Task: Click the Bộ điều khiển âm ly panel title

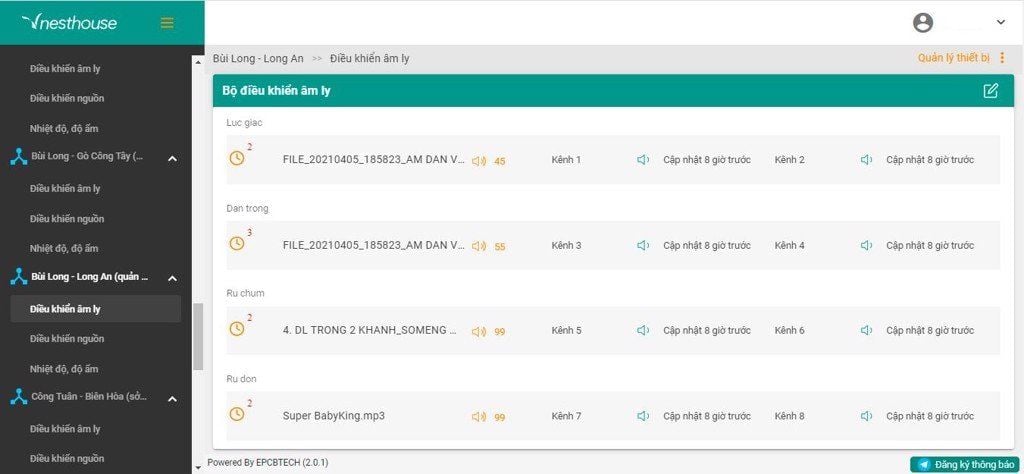Action: (276, 91)
